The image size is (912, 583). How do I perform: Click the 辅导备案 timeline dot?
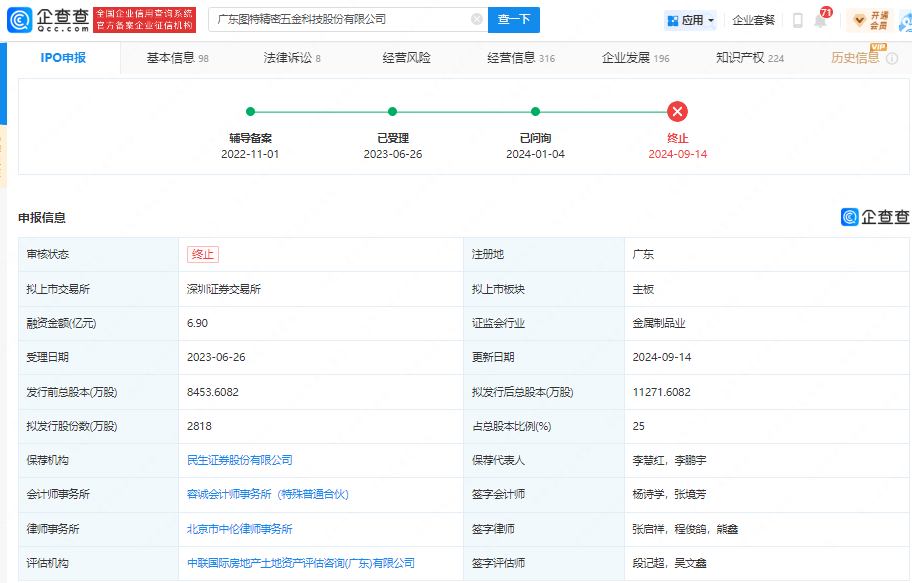click(250, 111)
